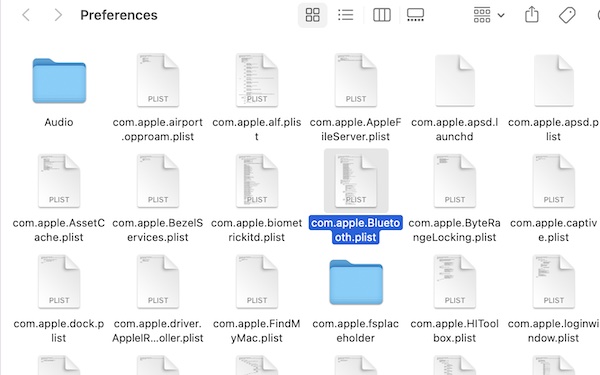This screenshot has width=600, height=375.
Task: Switch to column view
Action: pyautogui.click(x=382, y=15)
